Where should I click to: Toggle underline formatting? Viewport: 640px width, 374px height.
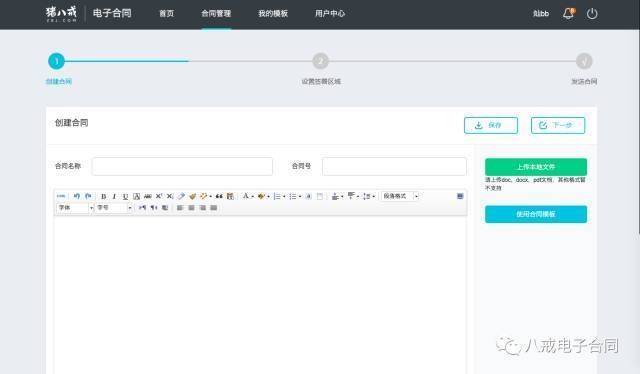[x=125, y=196]
